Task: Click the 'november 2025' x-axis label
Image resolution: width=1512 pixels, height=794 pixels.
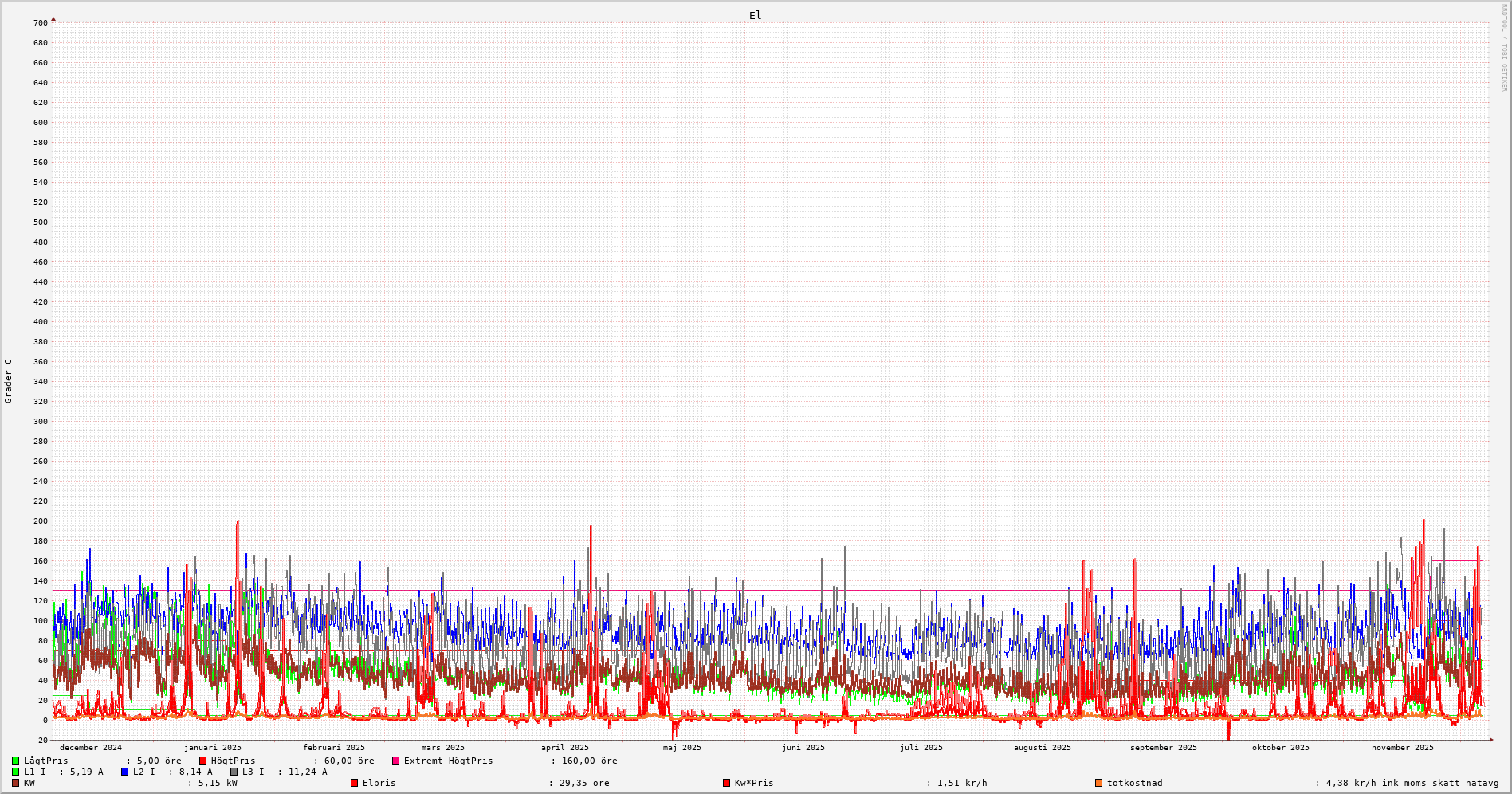Action: point(1402,748)
